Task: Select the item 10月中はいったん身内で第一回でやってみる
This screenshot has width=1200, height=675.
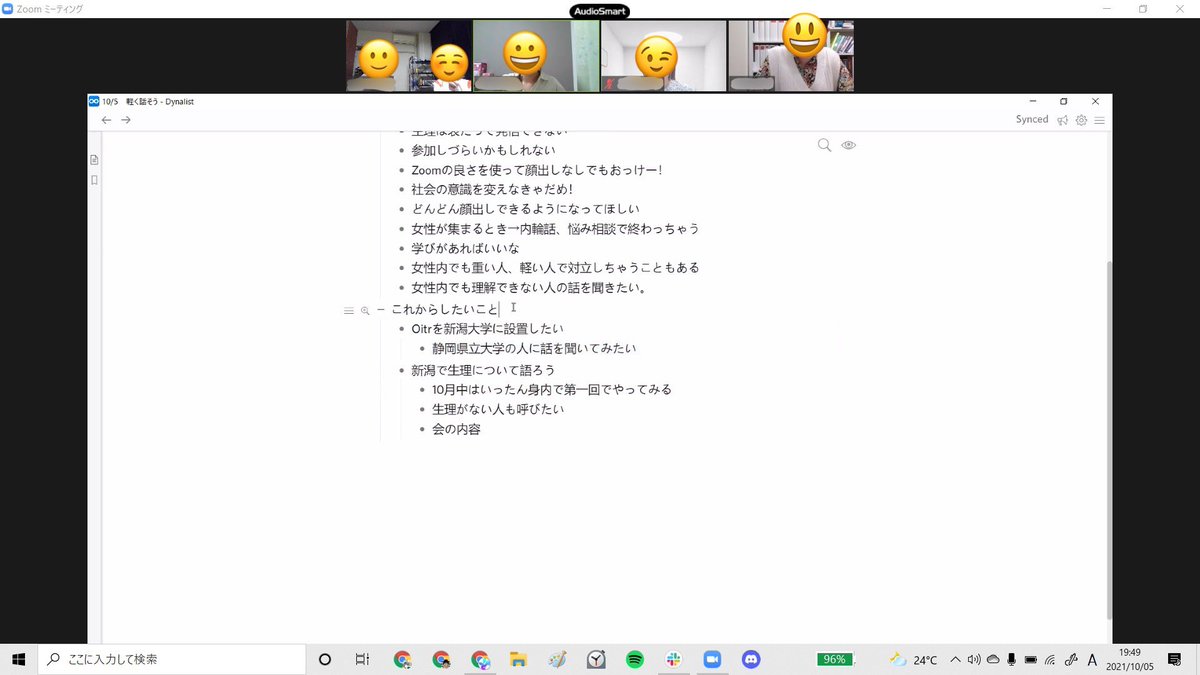Action: (x=552, y=389)
